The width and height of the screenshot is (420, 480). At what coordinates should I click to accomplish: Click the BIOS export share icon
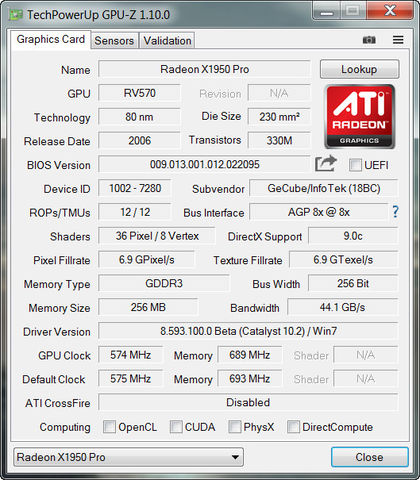(x=326, y=164)
